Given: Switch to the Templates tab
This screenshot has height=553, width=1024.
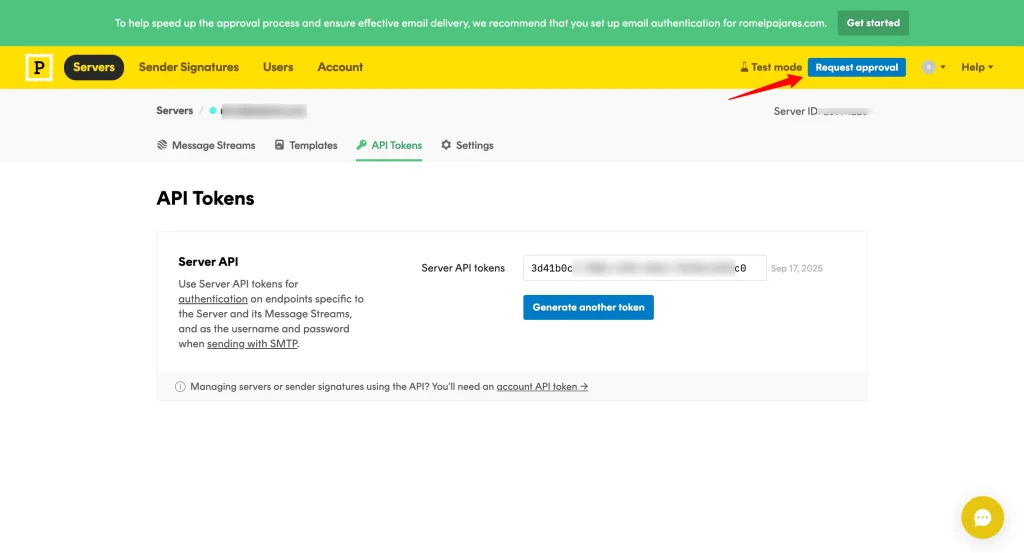Looking at the screenshot, I should pyautogui.click(x=306, y=145).
